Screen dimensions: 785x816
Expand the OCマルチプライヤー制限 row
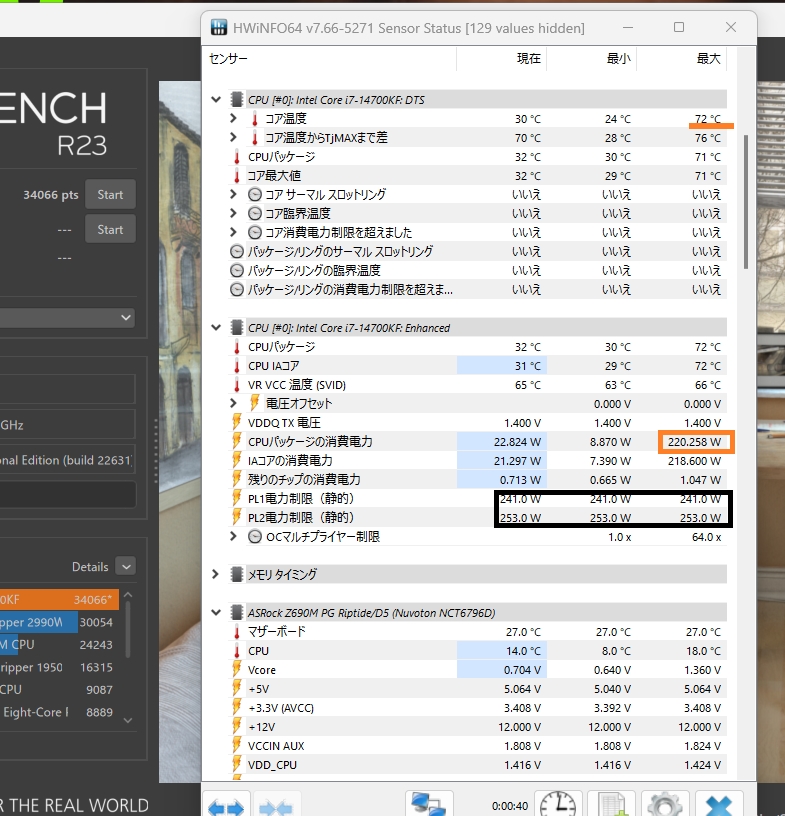(233, 536)
